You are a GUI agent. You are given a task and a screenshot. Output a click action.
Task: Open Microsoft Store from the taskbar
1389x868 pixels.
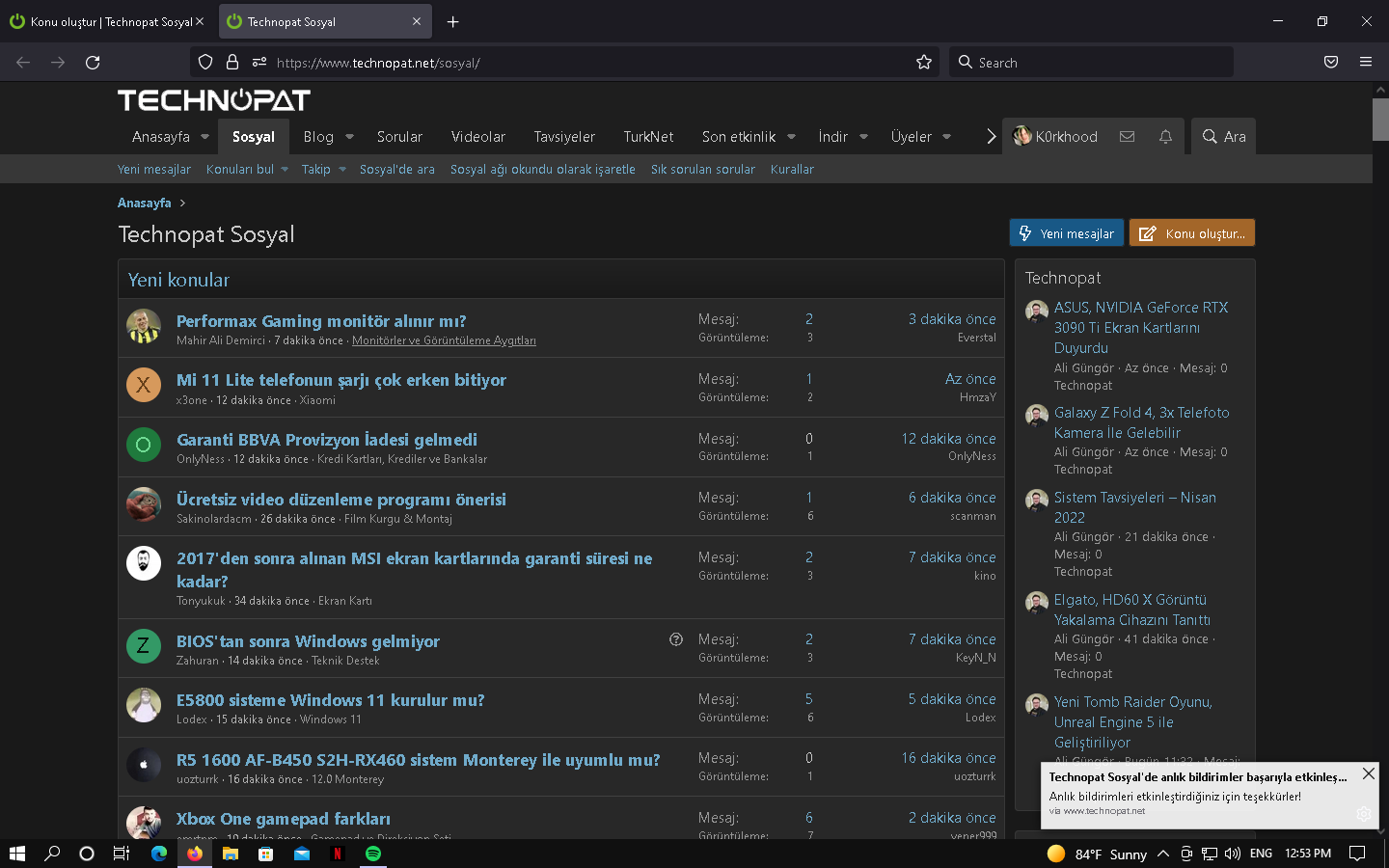tap(266, 854)
